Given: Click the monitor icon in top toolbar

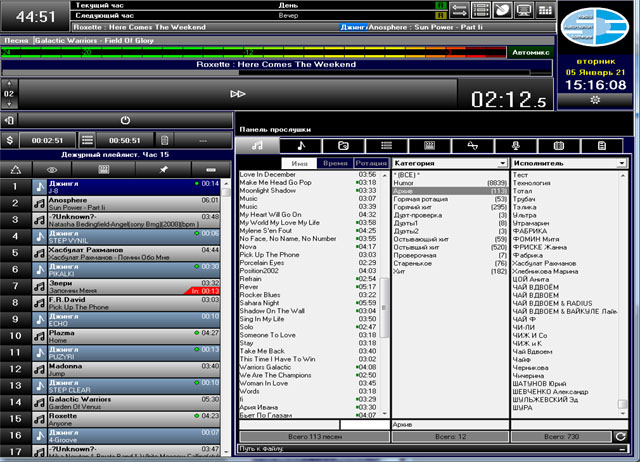Looking at the screenshot, I should point(524,10).
